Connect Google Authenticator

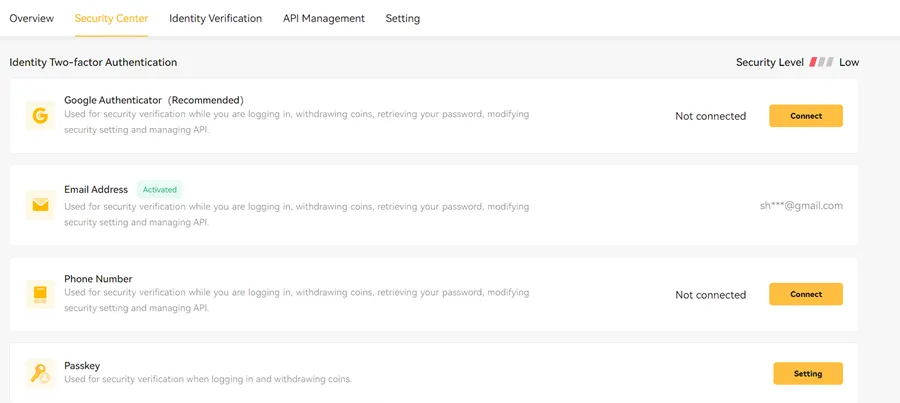point(805,116)
